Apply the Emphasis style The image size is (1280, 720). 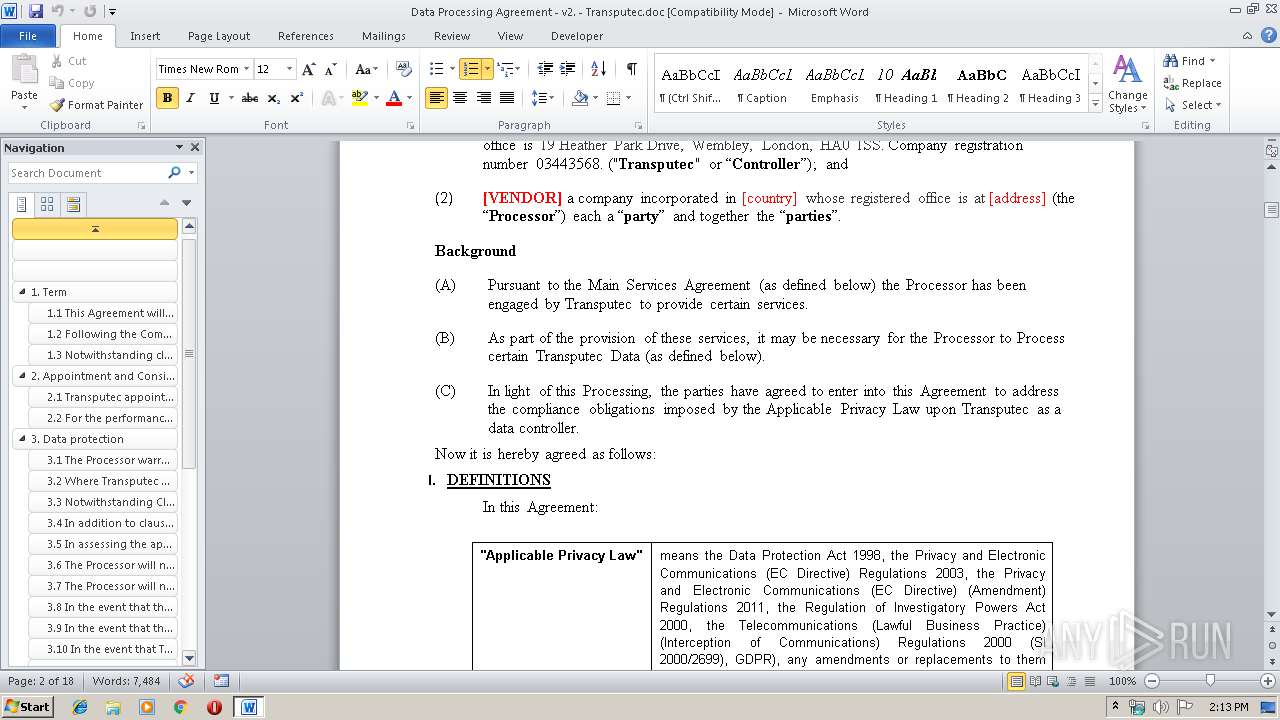[835, 83]
